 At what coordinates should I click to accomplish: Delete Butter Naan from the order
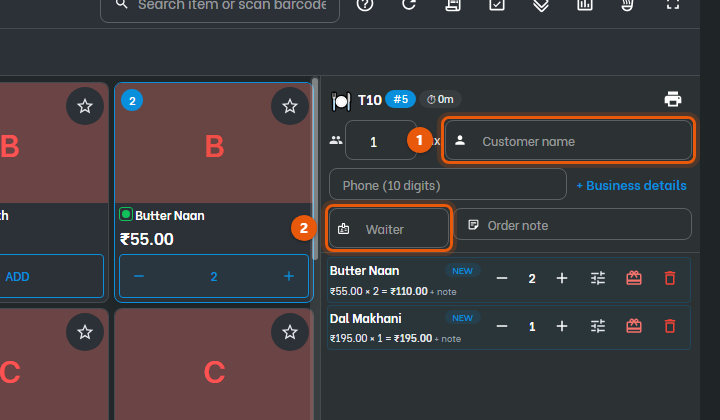(x=670, y=278)
